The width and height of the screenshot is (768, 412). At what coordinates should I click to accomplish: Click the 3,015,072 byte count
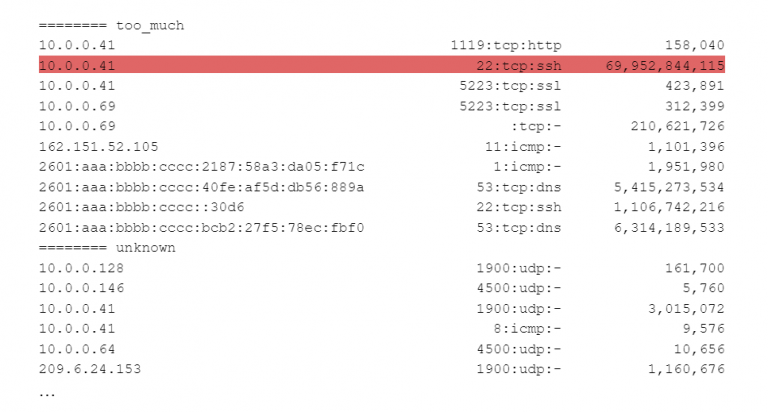686,309
